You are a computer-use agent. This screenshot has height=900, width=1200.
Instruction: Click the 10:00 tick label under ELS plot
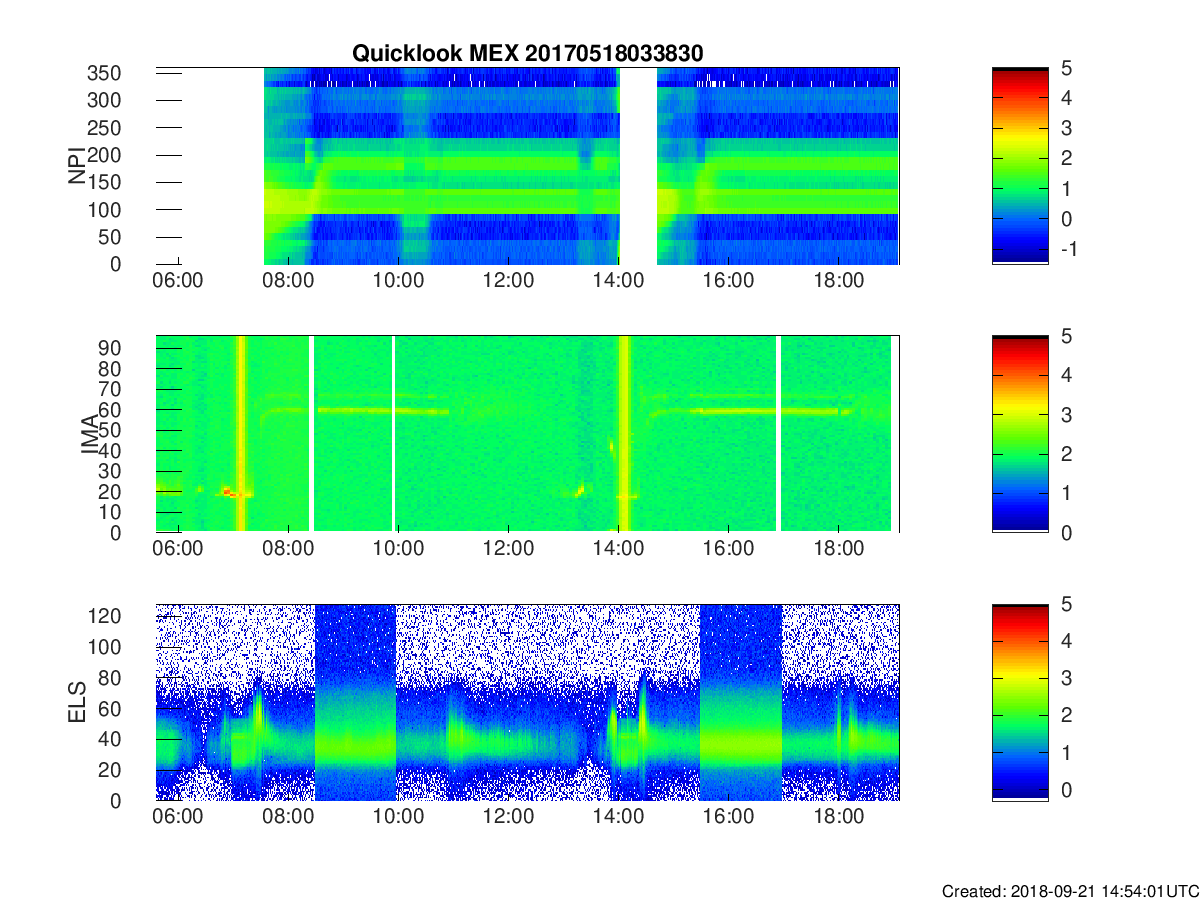coord(398,818)
